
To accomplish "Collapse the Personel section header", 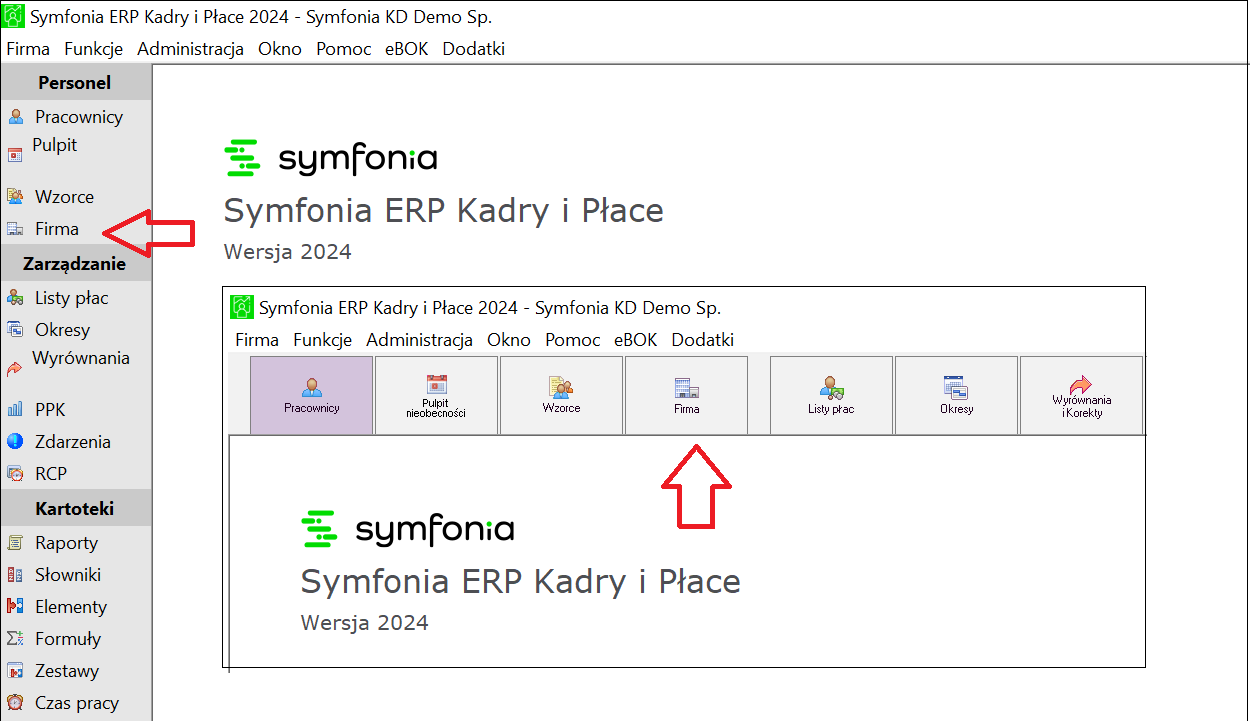I will pyautogui.click(x=75, y=83).
